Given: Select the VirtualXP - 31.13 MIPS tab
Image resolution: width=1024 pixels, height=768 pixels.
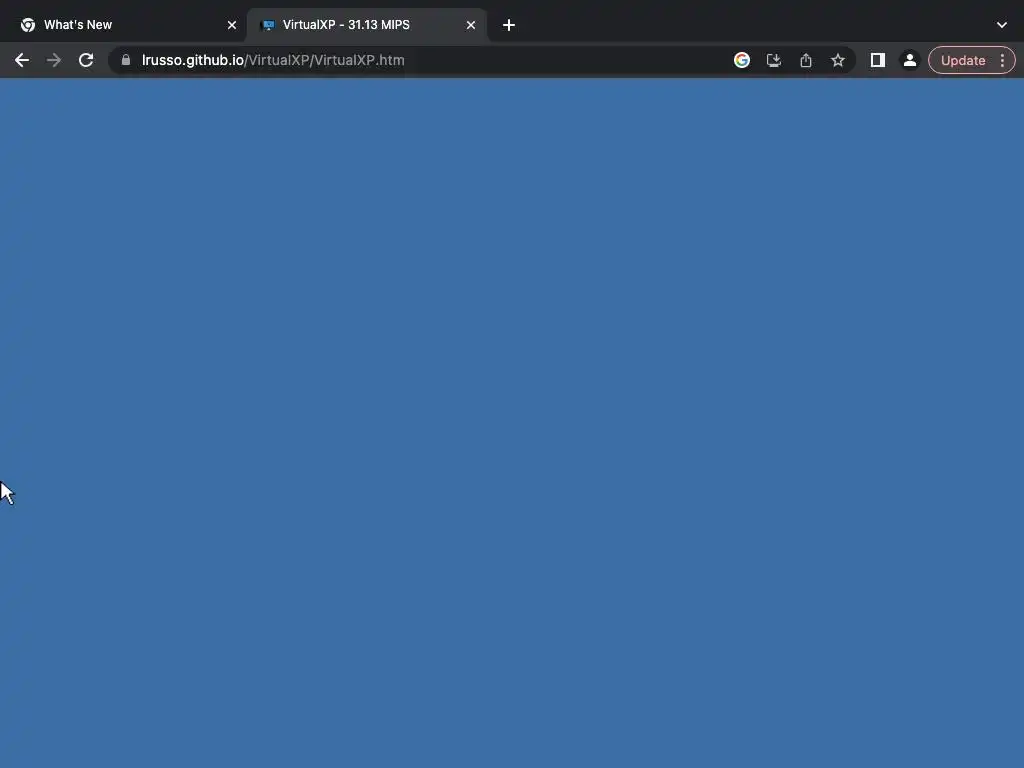Looking at the screenshot, I should click(x=366, y=25).
